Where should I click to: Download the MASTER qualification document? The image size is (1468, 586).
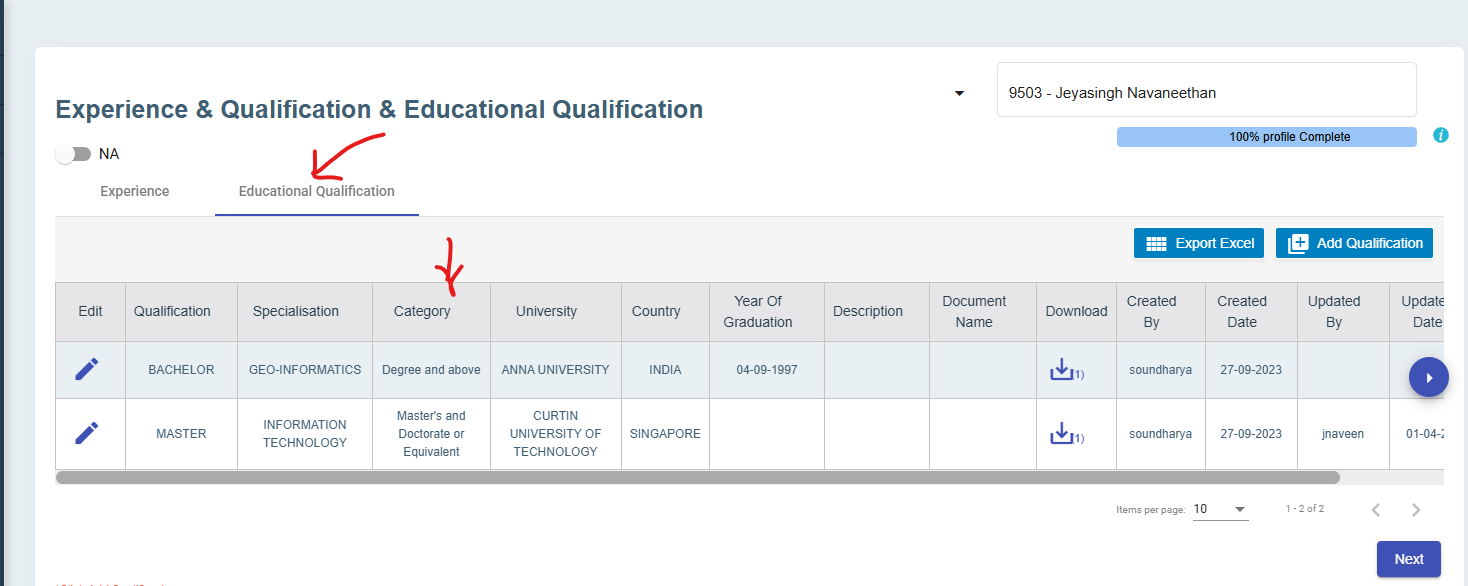click(1061, 434)
